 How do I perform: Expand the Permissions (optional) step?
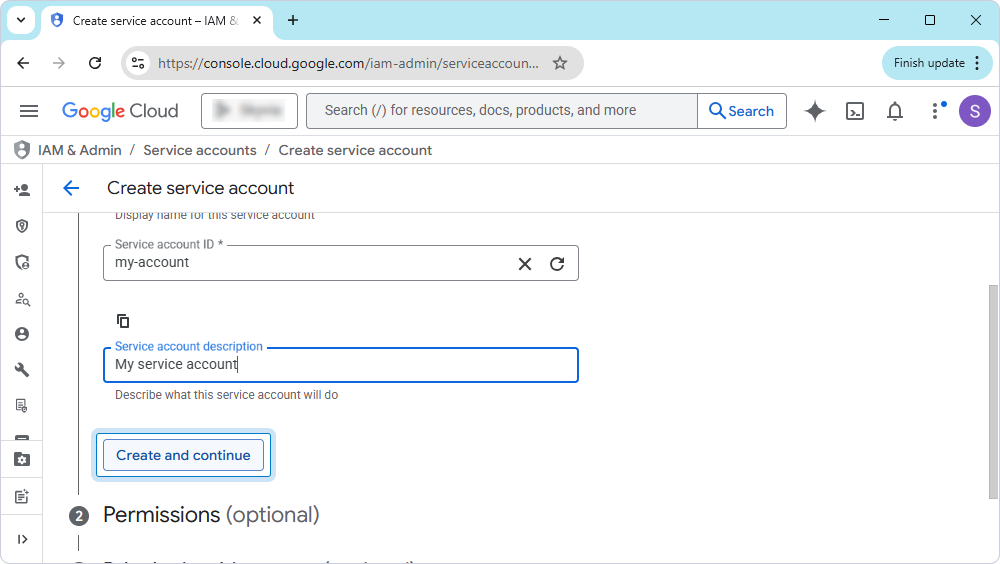click(211, 515)
